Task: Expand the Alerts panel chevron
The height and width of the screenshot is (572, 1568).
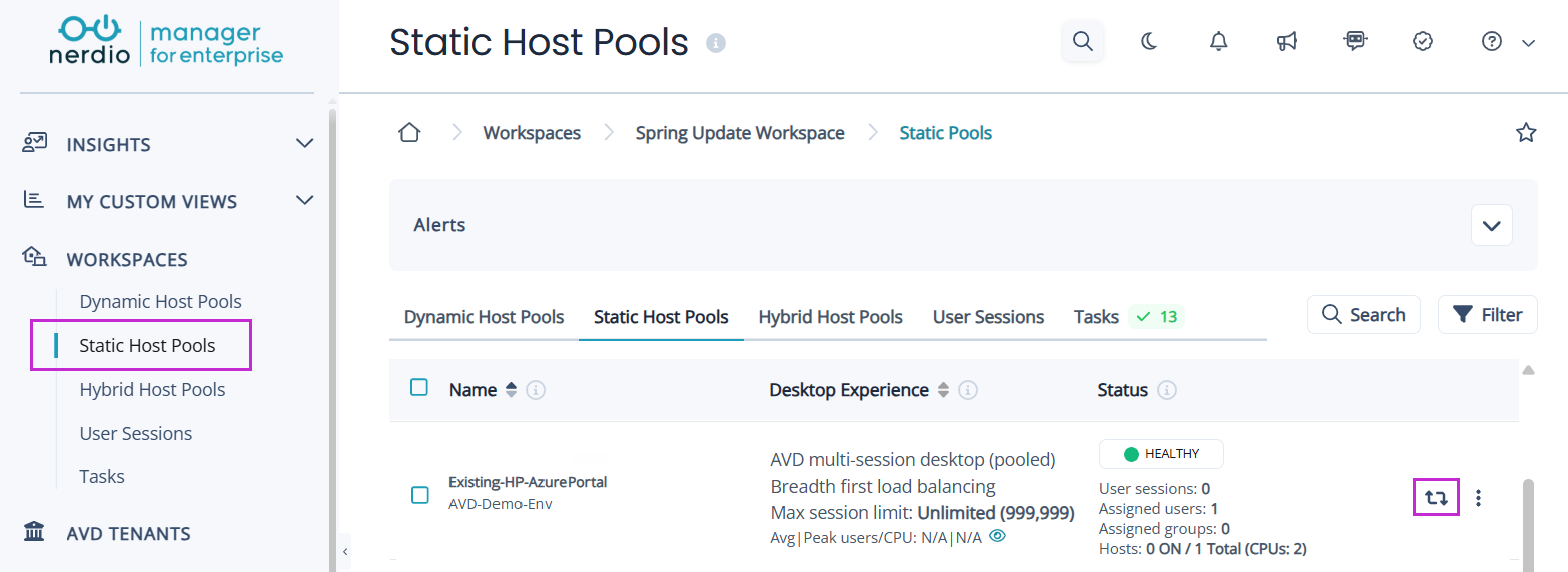Action: pyautogui.click(x=1492, y=225)
